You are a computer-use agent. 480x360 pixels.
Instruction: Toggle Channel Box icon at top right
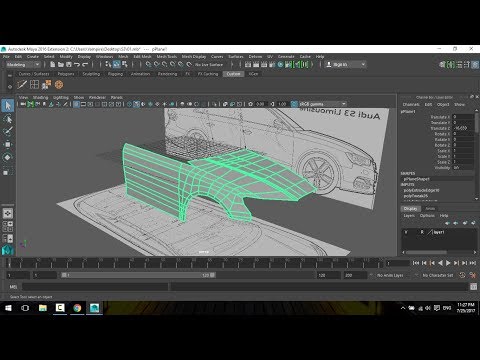475,64
